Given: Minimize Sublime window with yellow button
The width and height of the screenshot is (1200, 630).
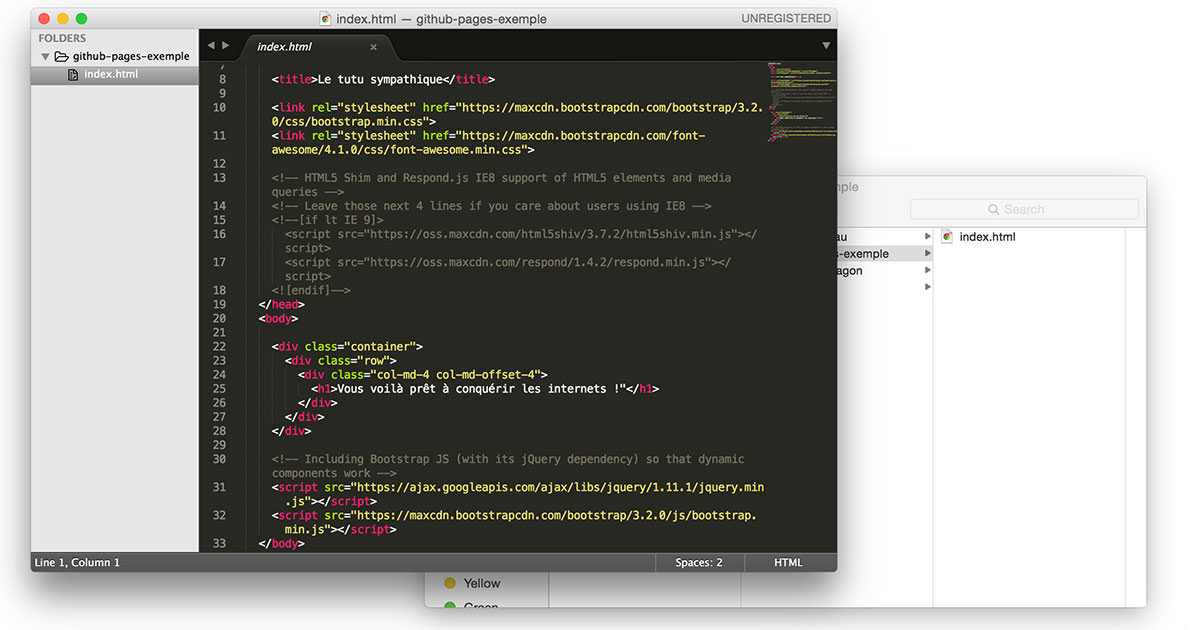Looking at the screenshot, I should 63,18.
